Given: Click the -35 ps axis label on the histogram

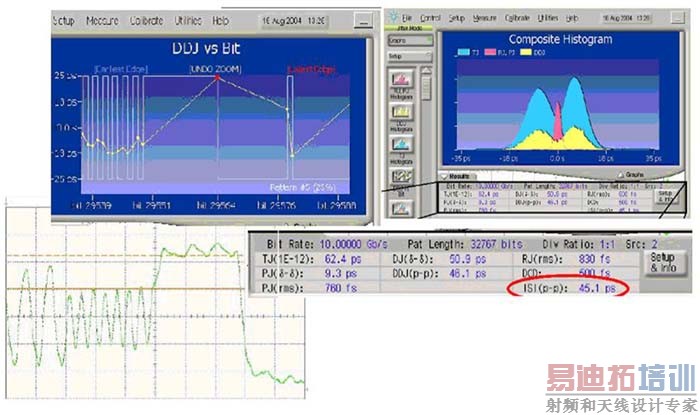Looking at the screenshot, I should tap(460, 158).
